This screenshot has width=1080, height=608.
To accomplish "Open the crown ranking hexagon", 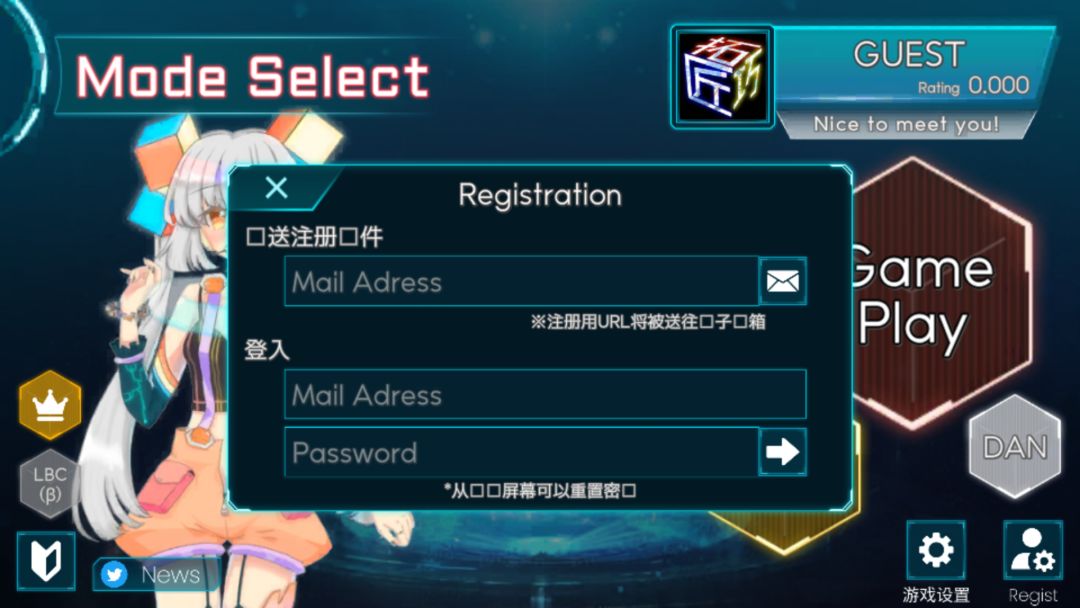I will coord(50,405).
